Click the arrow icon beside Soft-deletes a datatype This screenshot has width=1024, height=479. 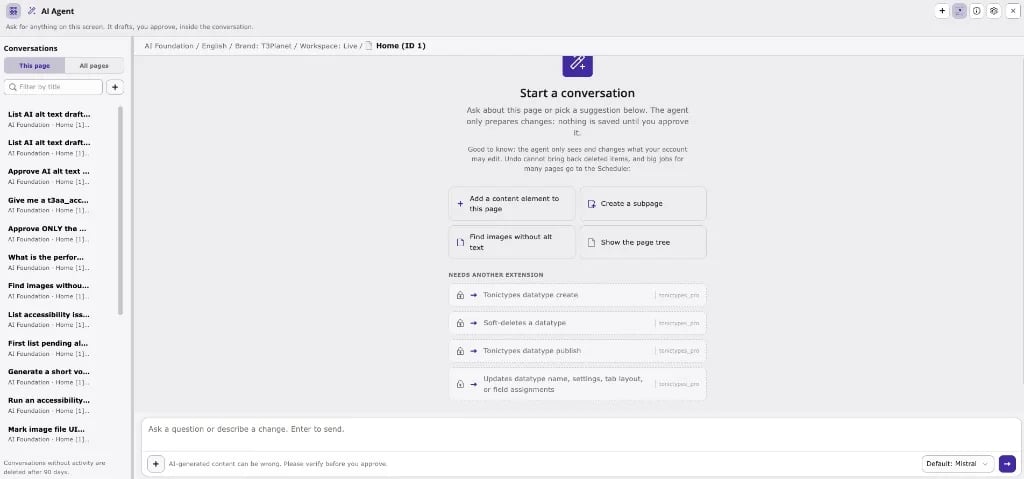473,323
